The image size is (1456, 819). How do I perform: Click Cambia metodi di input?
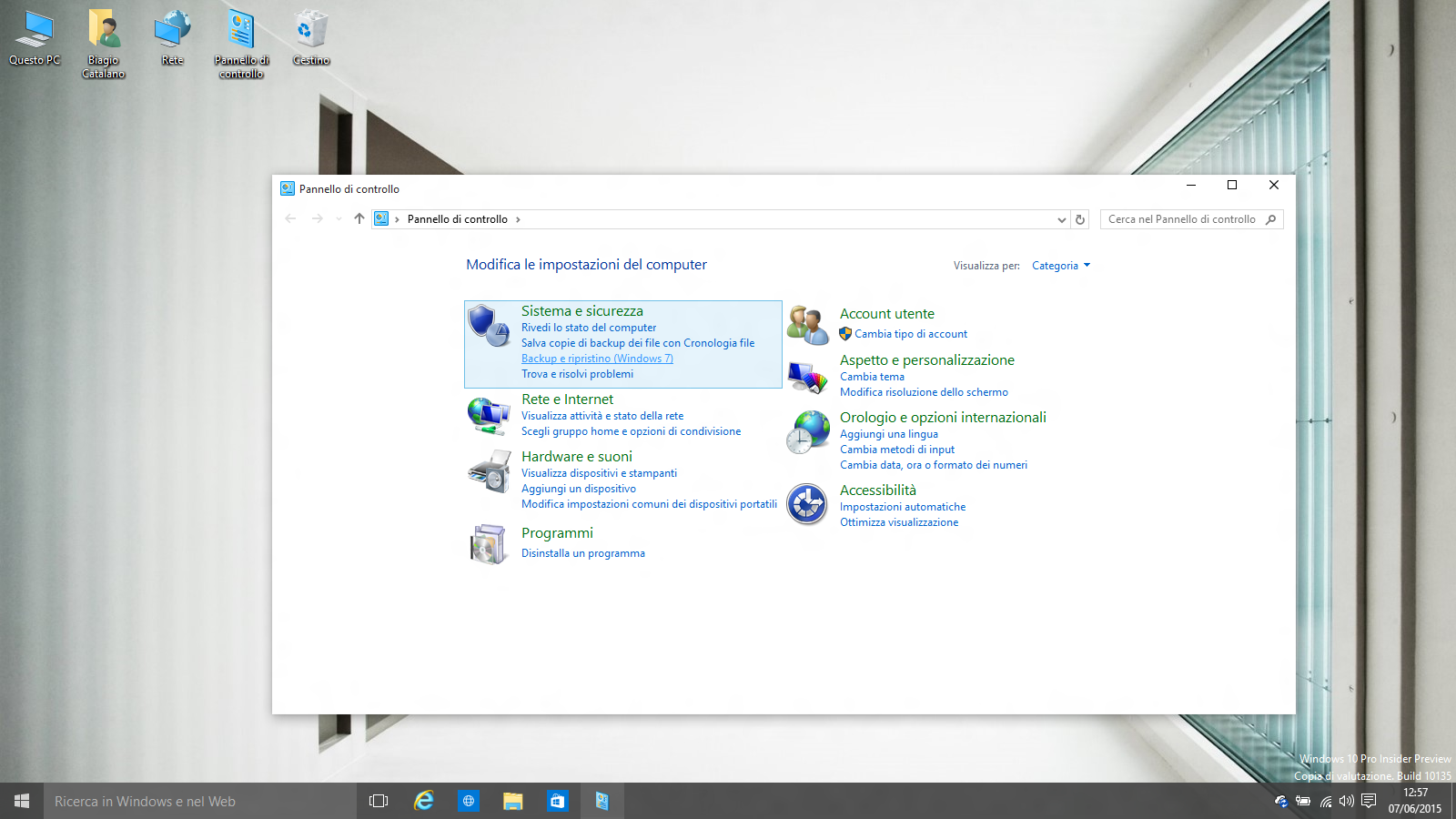(897, 450)
